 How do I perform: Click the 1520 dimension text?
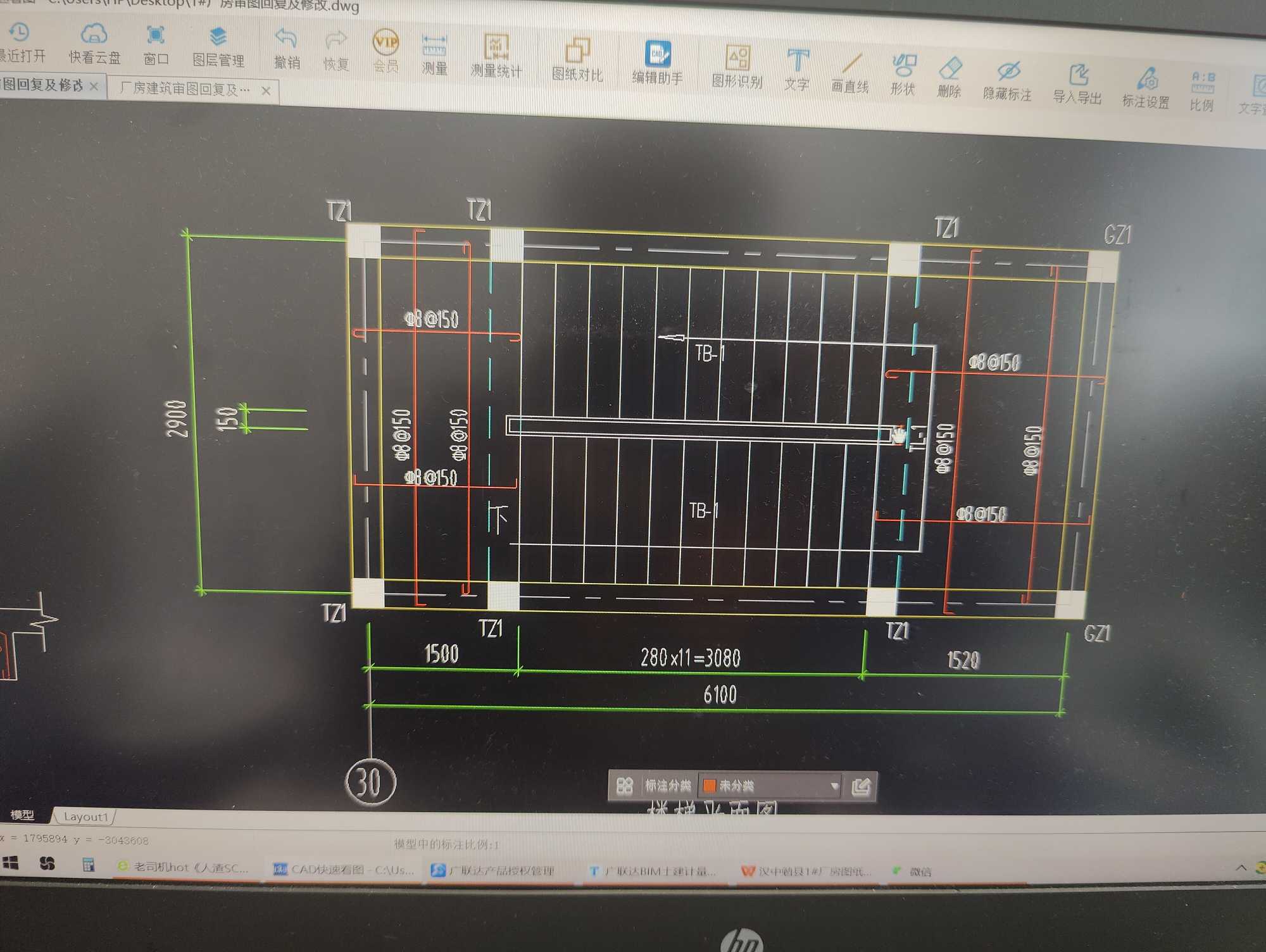[x=963, y=661]
